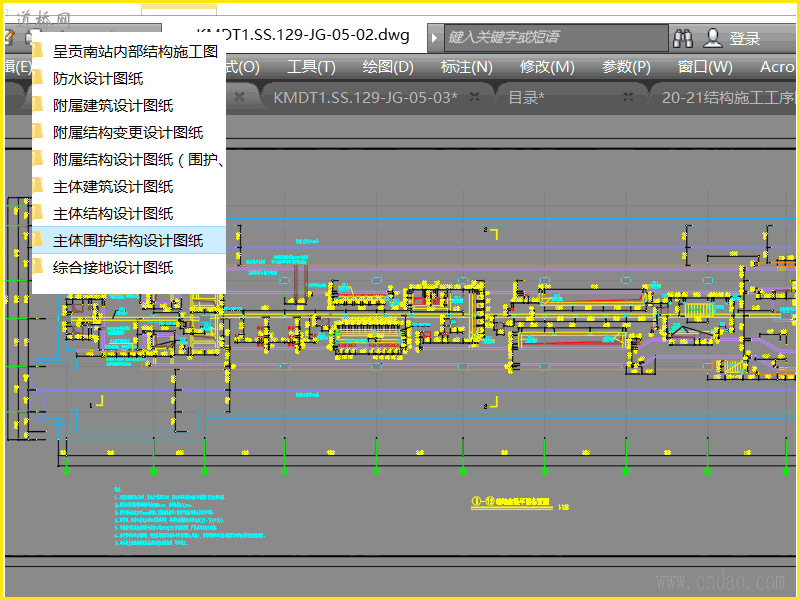Select folder 附属结构变更设计图纸
This screenshot has height=600, width=800.
coord(129,133)
